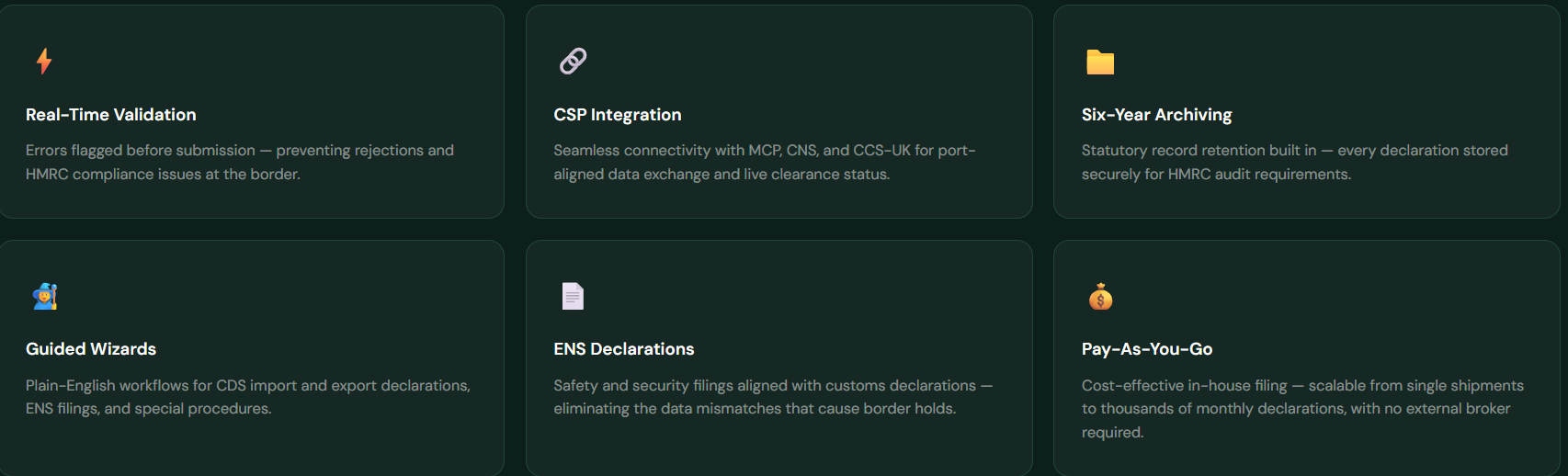Click the 'Statutory record retention' description text

[1294, 150]
